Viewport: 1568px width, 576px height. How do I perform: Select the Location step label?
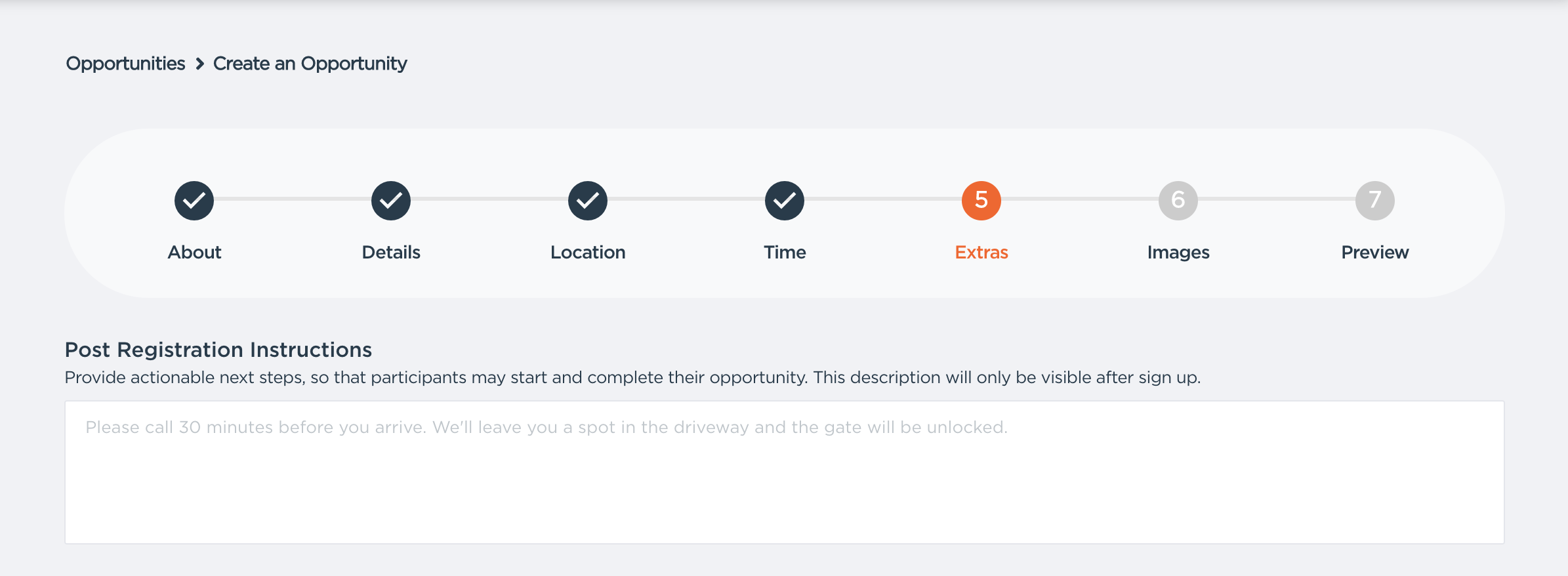(x=588, y=253)
